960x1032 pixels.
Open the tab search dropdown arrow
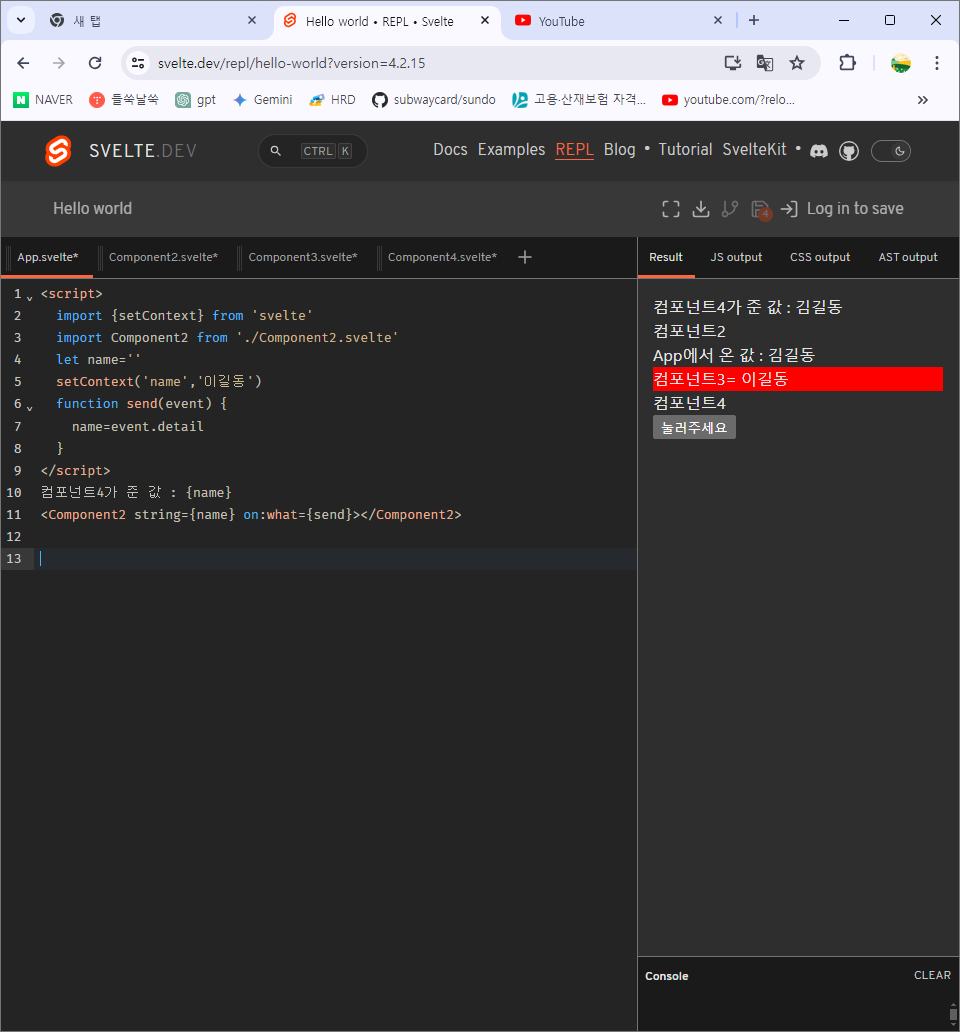pyautogui.click(x=21, y=20)
